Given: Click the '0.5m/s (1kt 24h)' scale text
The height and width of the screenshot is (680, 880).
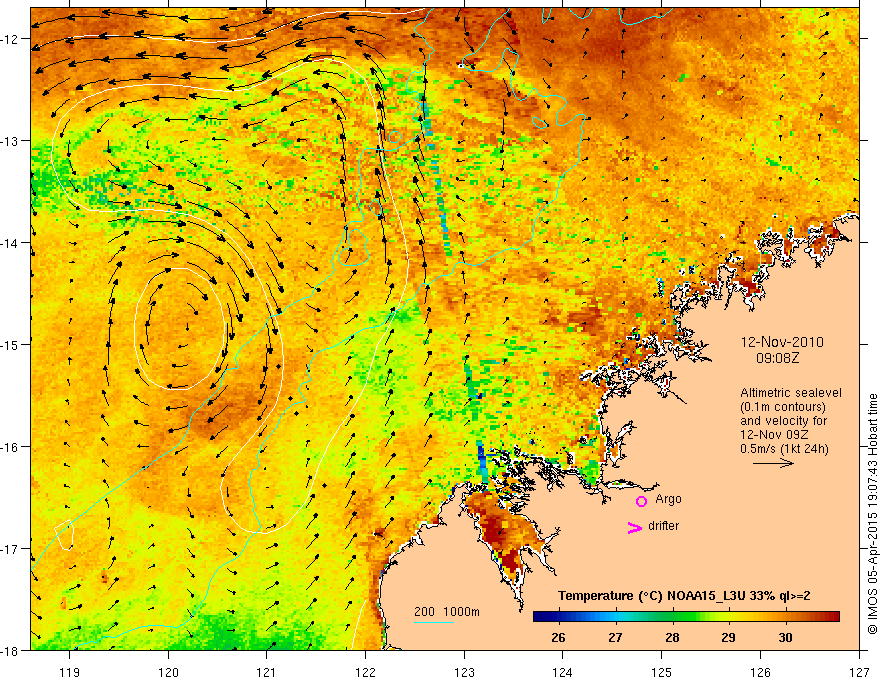Looking at the screenshot, I should 784,448.
